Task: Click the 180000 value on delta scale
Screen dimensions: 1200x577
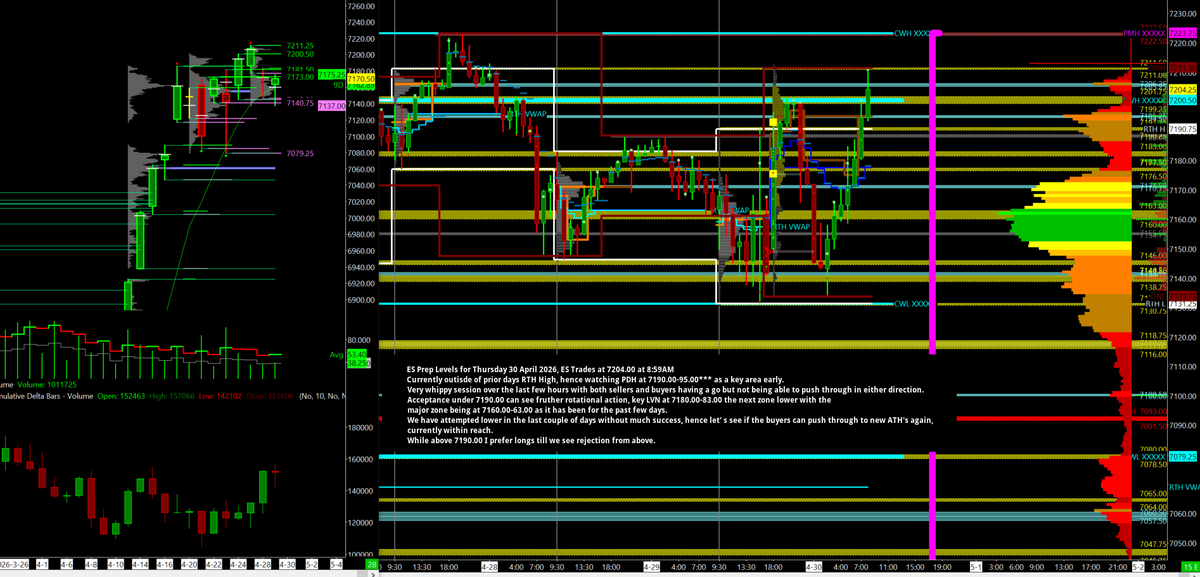Action: [x=359, y=427]
